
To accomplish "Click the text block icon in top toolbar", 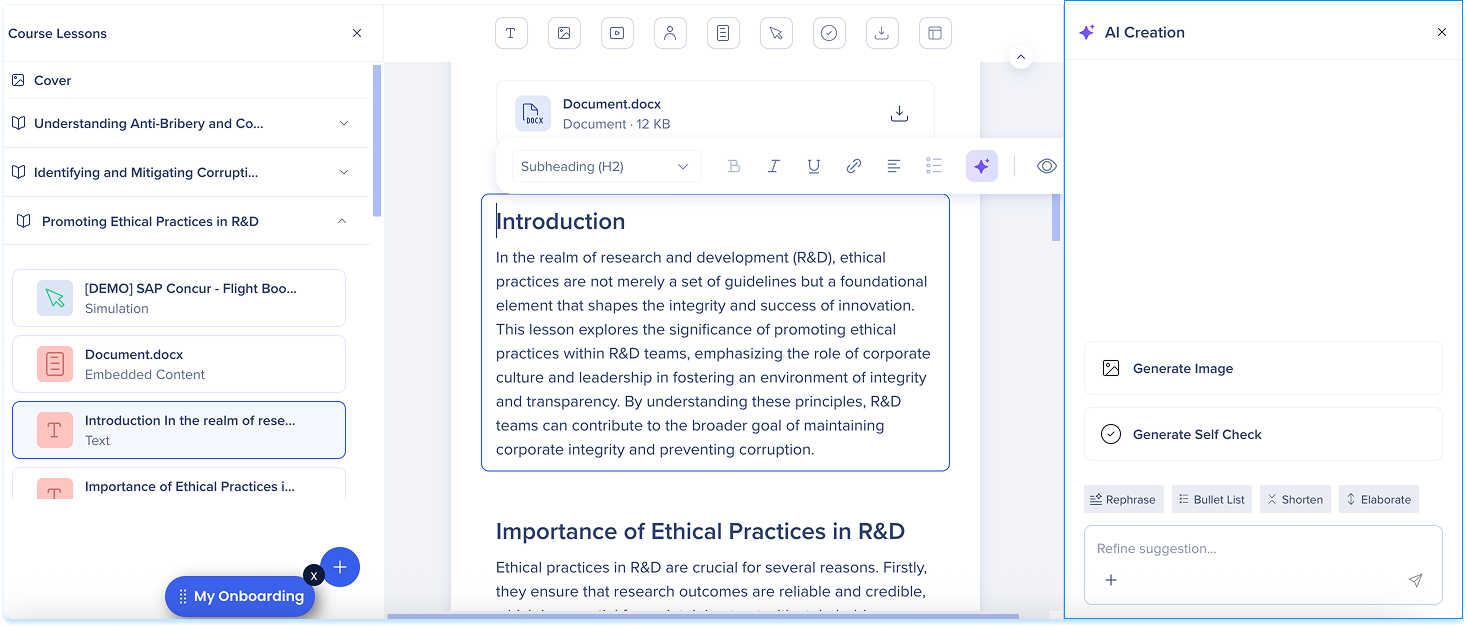I will [511, 33].
